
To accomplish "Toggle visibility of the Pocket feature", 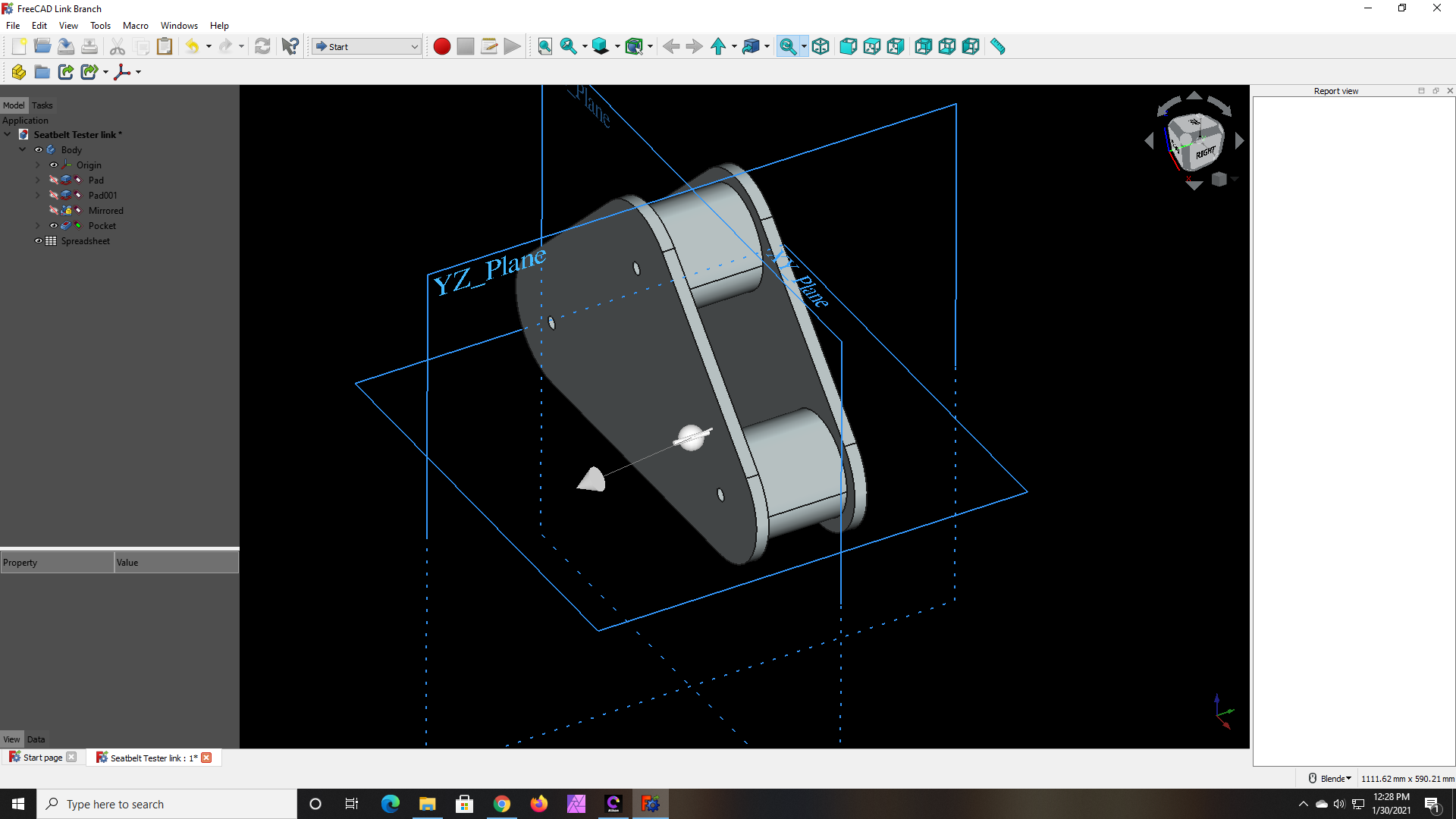I will [x=53, y=225].
